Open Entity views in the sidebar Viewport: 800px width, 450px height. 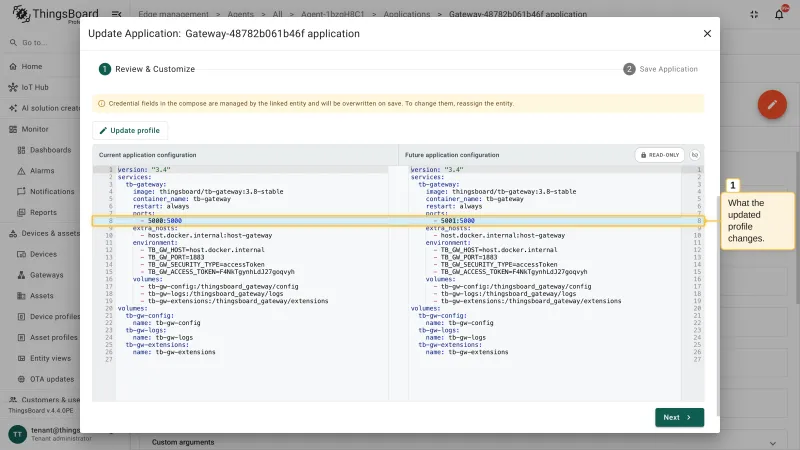coord(44,358)
